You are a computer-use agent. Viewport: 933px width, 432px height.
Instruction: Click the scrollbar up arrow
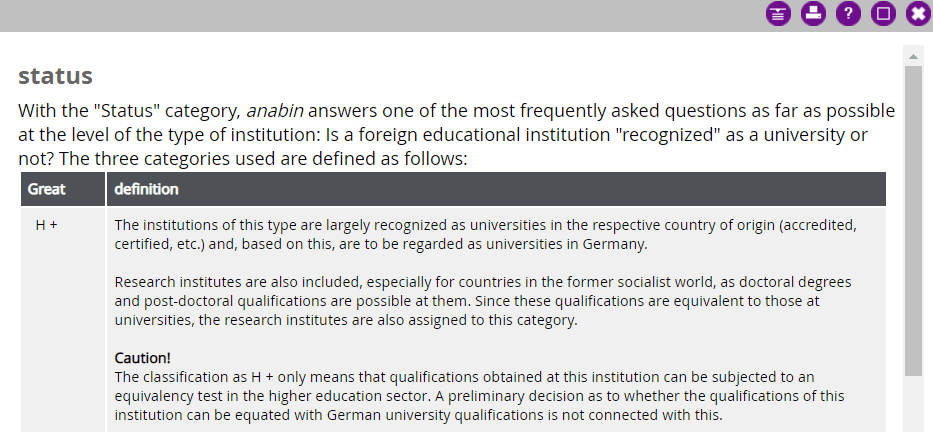(x=913, y=53)
